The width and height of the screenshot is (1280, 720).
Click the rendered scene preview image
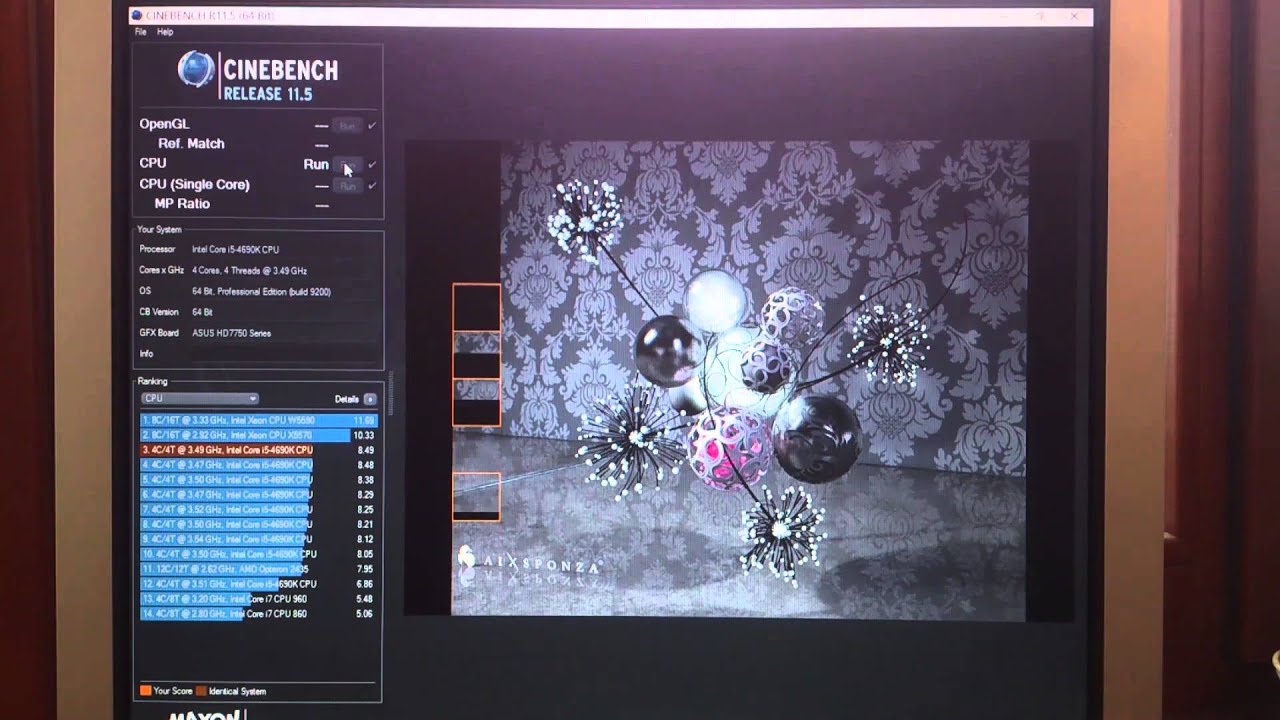(740, 380)
